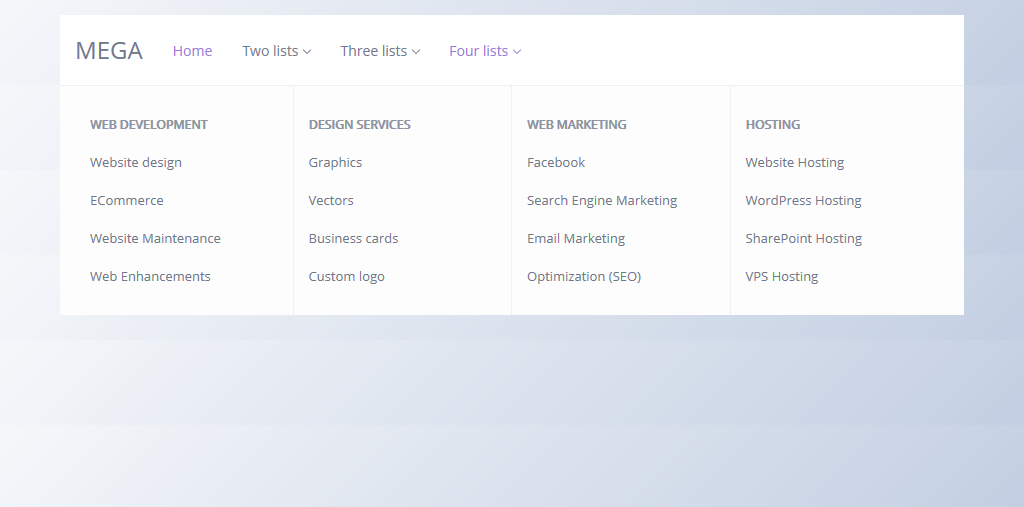Image resolution: width=1024 pixels, height=507 pixels.
Task: Collapse the Four lists dropdown
Action: click(485, 51)
